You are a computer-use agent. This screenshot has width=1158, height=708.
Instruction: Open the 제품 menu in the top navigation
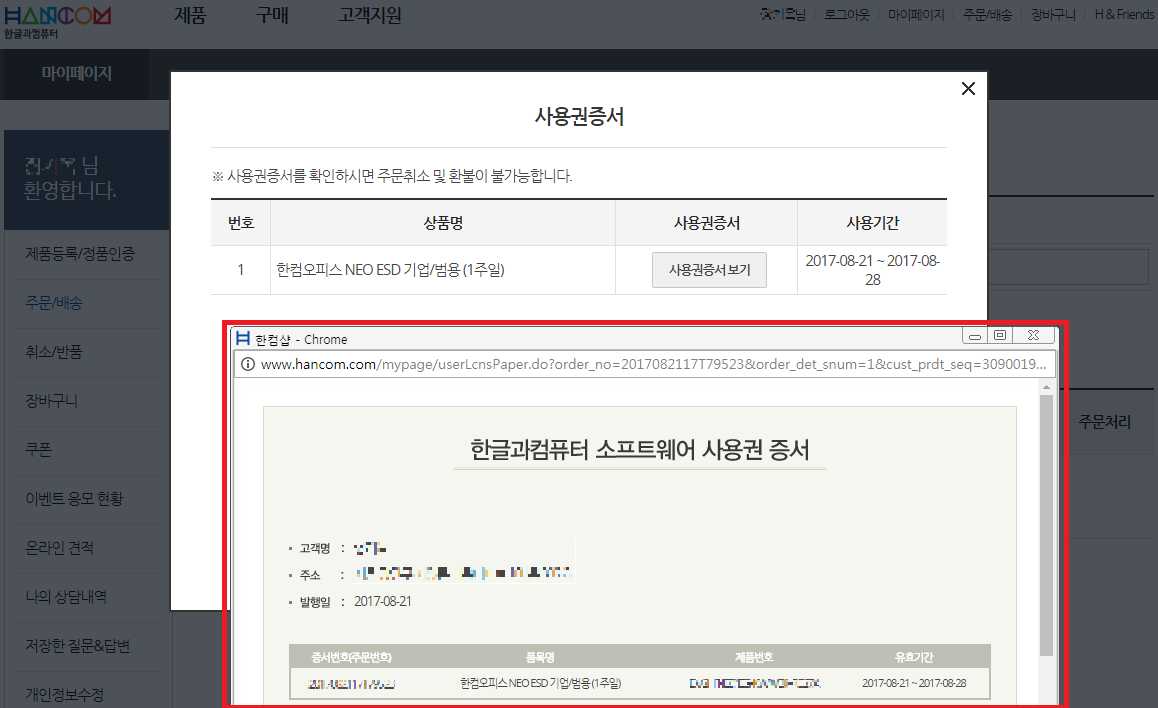pyautogui.click(x=190, y=16)
